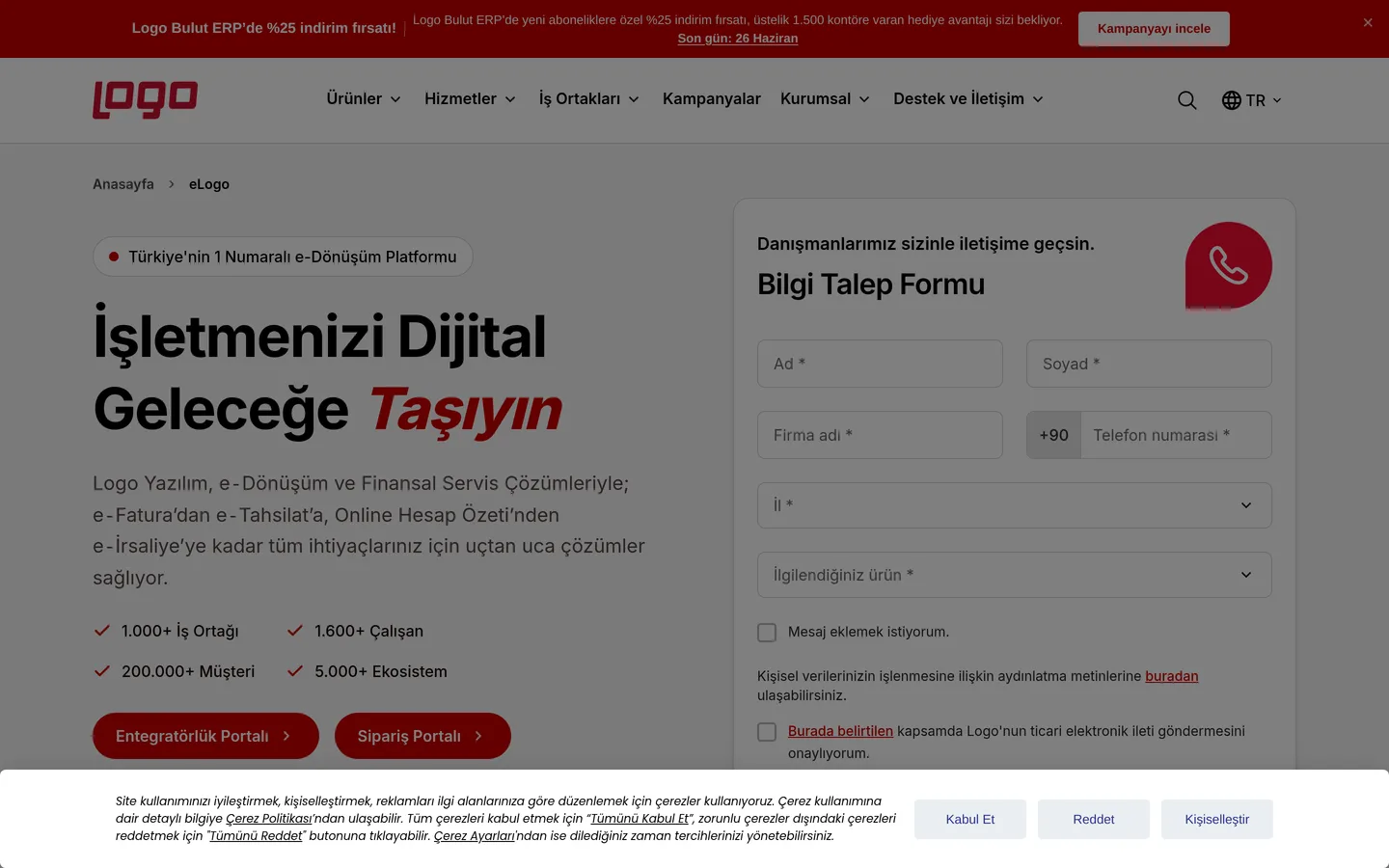Viewport: 1389px width, 868px height.
Task: Open the Sipariş Portalı button
Action: (x=422, y=736)
